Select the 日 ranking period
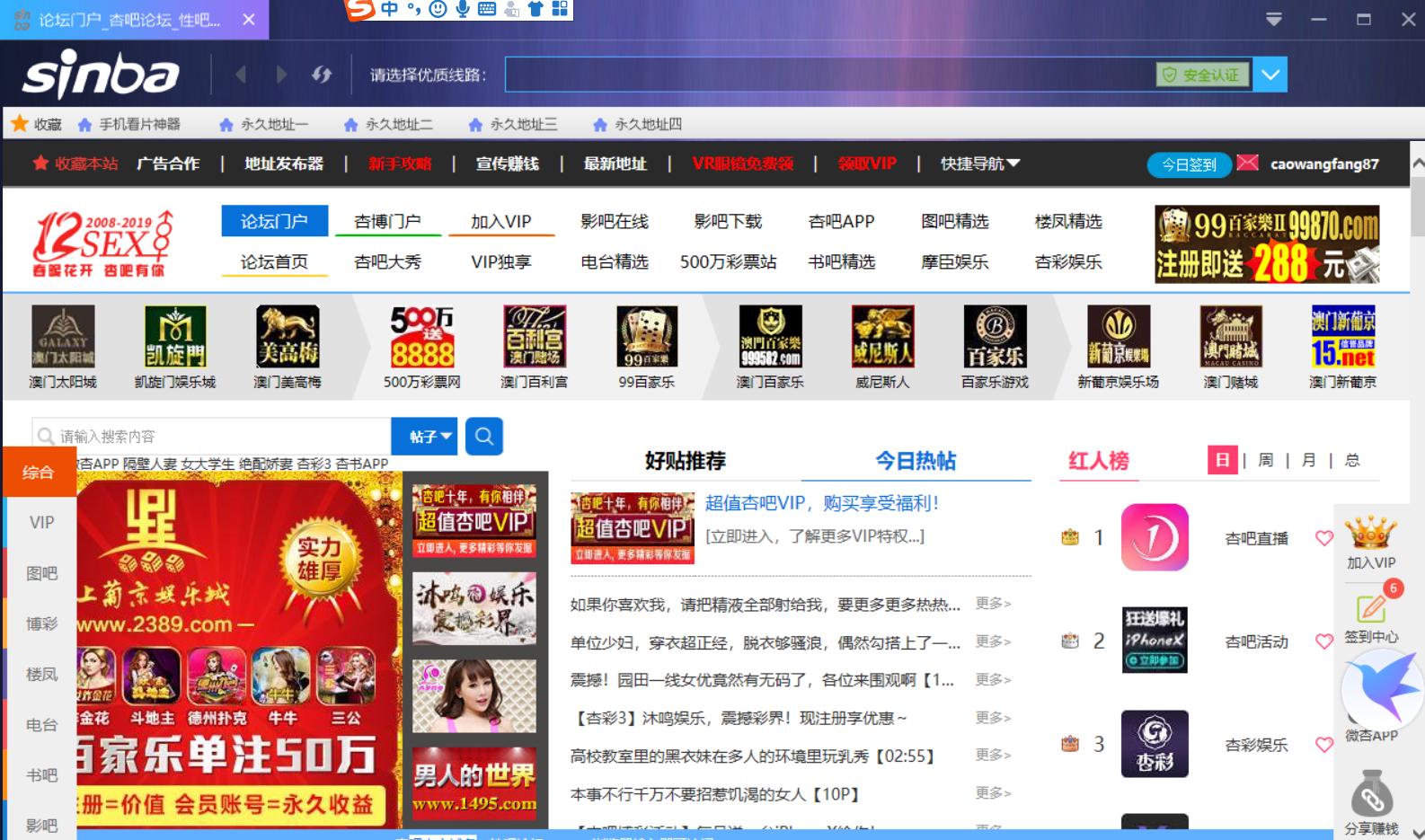Image resolution: width=1425 pixels, height=840 pixels. point(1222,460)
